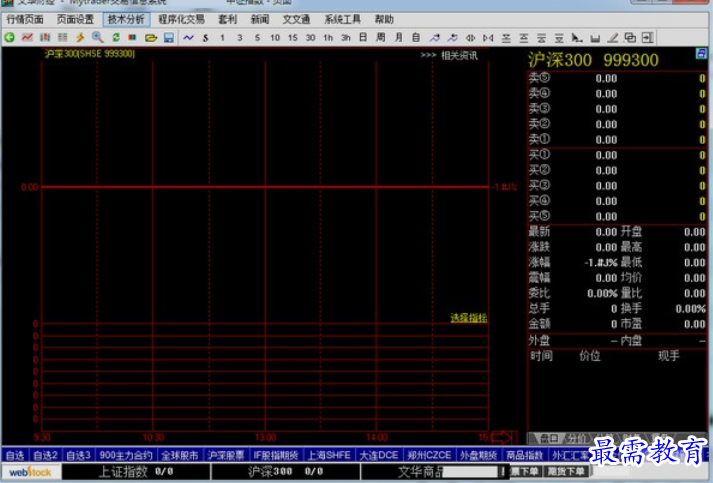The image size is (713, 483).
Task: Open the 帮助 menu
Action: tap(384, 20)
